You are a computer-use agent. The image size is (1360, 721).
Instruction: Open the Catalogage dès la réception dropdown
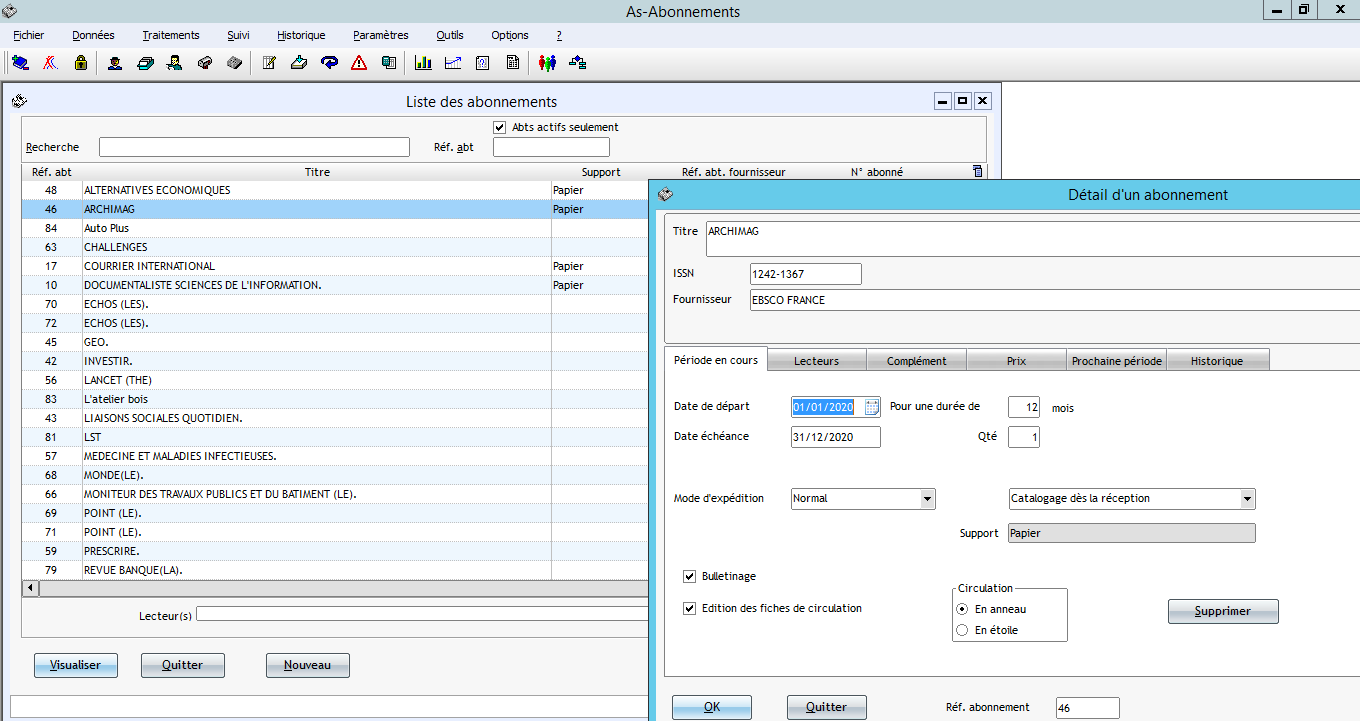[1247, 498]
